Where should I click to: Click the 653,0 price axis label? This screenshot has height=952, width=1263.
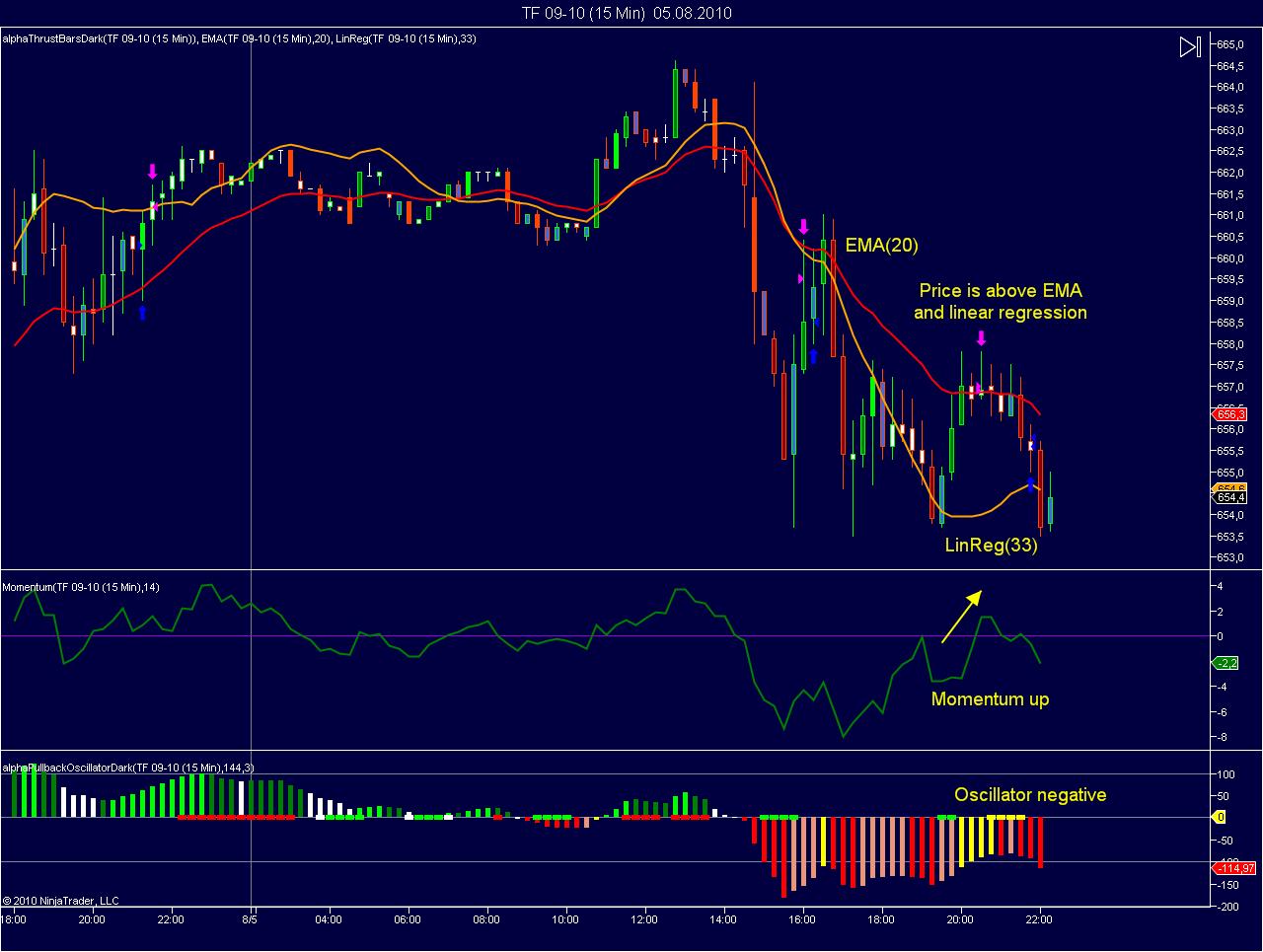pos(1229,557)
